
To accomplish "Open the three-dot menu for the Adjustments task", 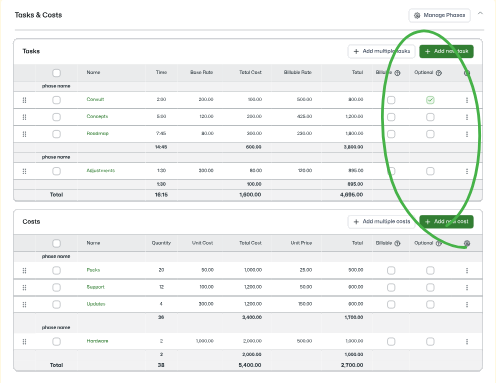I will click(467, 171).
